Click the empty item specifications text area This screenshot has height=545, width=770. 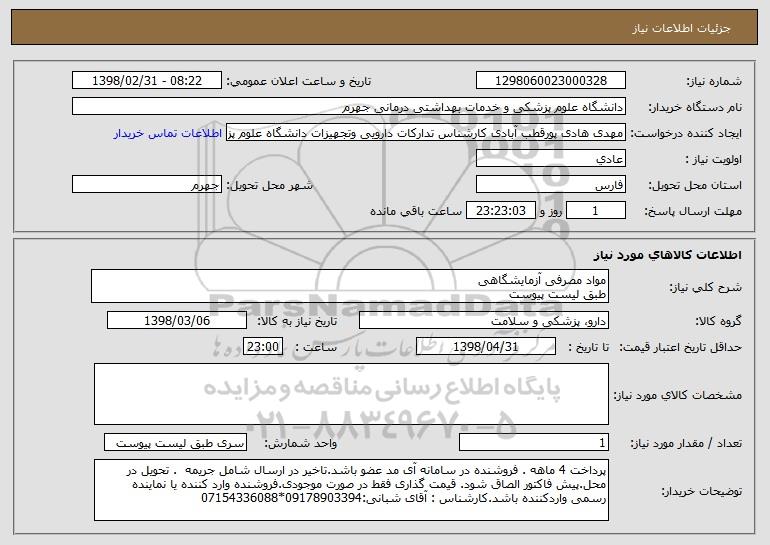351,394
